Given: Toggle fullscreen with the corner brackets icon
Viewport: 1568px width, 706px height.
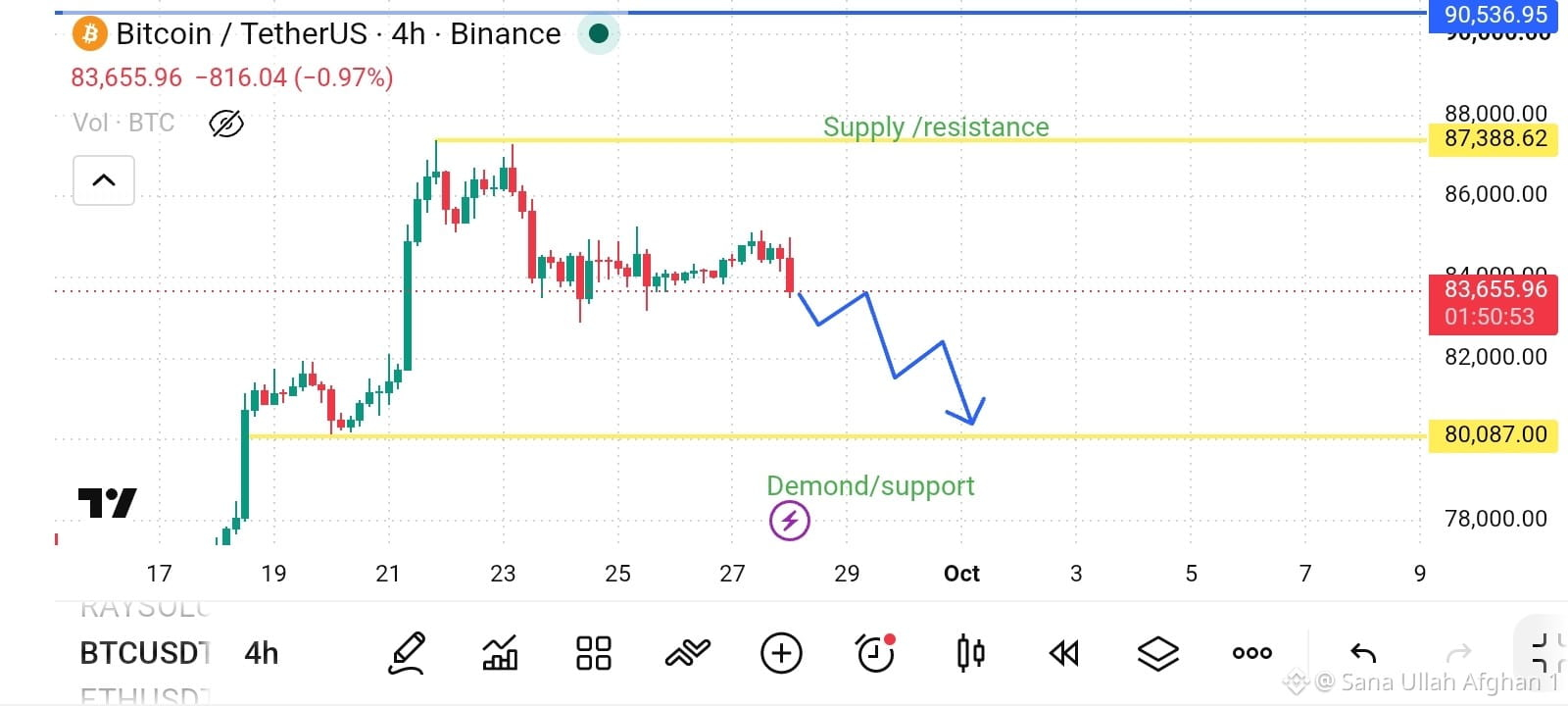Looking at the screenshot, I should pos(1544,653).
